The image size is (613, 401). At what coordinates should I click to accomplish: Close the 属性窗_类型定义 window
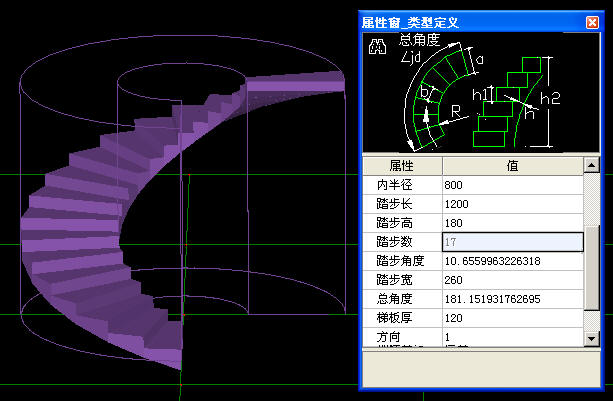coord(592,22)
